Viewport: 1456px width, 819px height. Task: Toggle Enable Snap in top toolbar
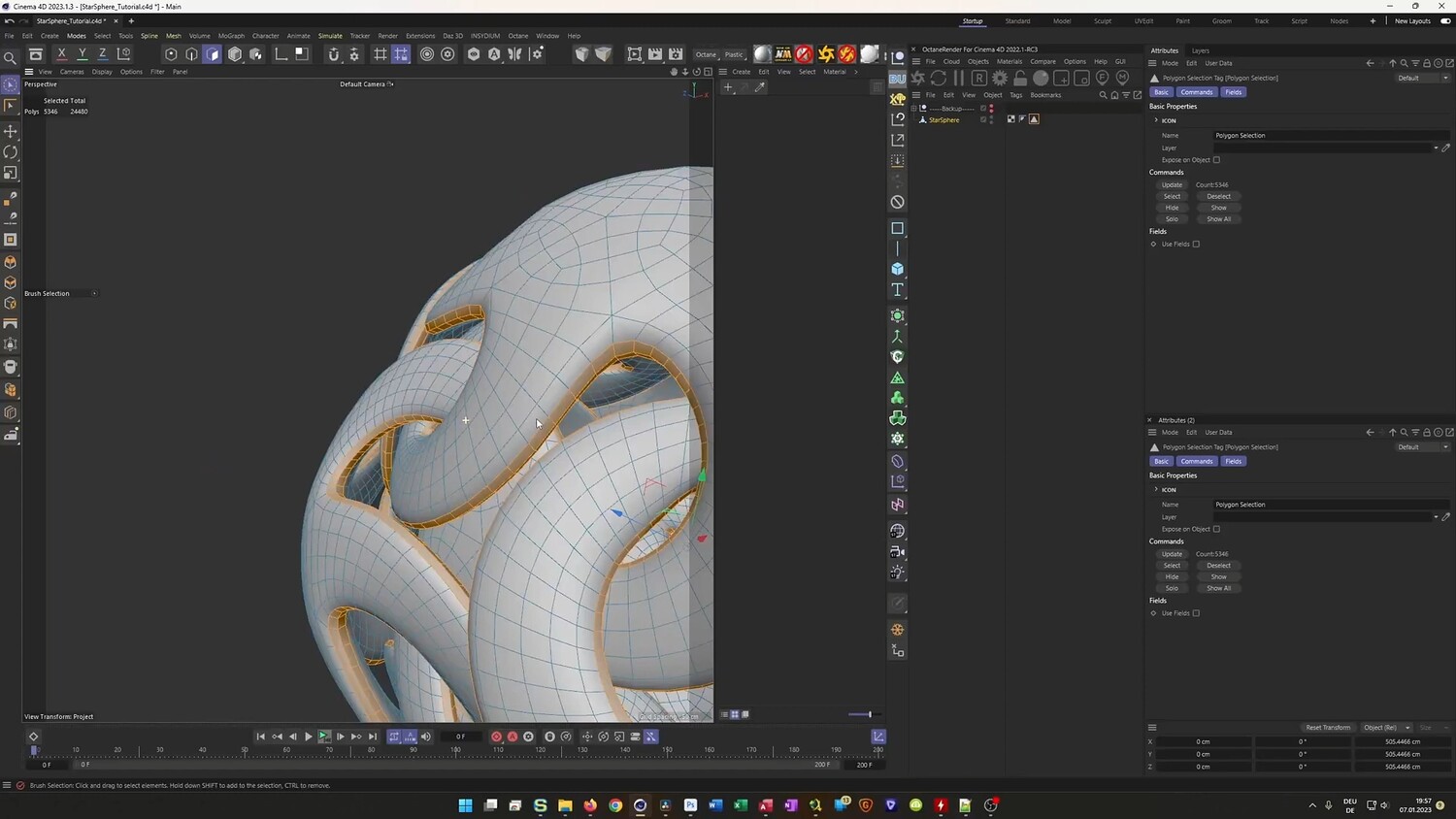[x=334, y=54]
